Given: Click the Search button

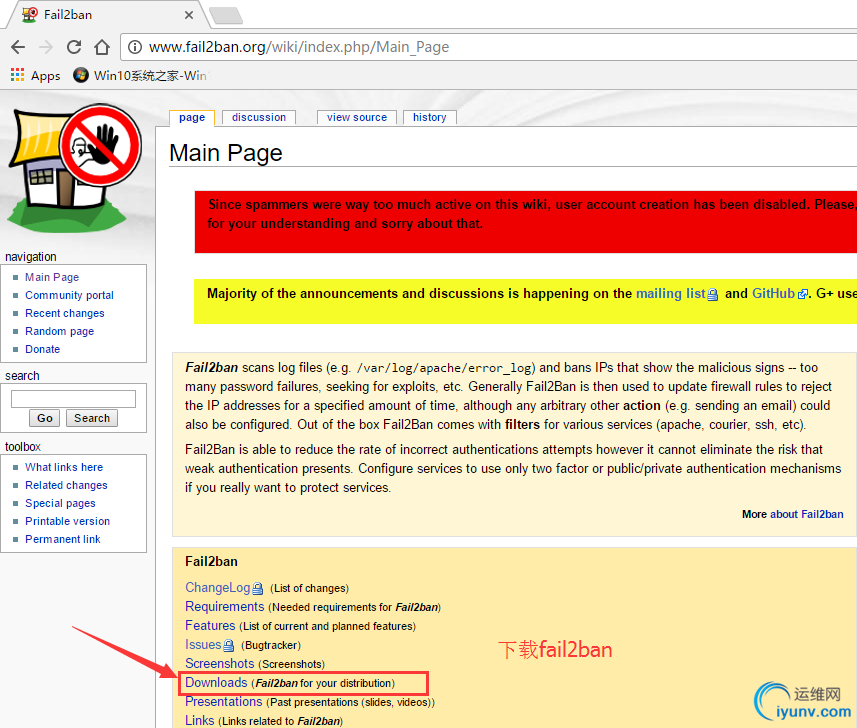Looking at the screenshot, I should click(92, 418).
